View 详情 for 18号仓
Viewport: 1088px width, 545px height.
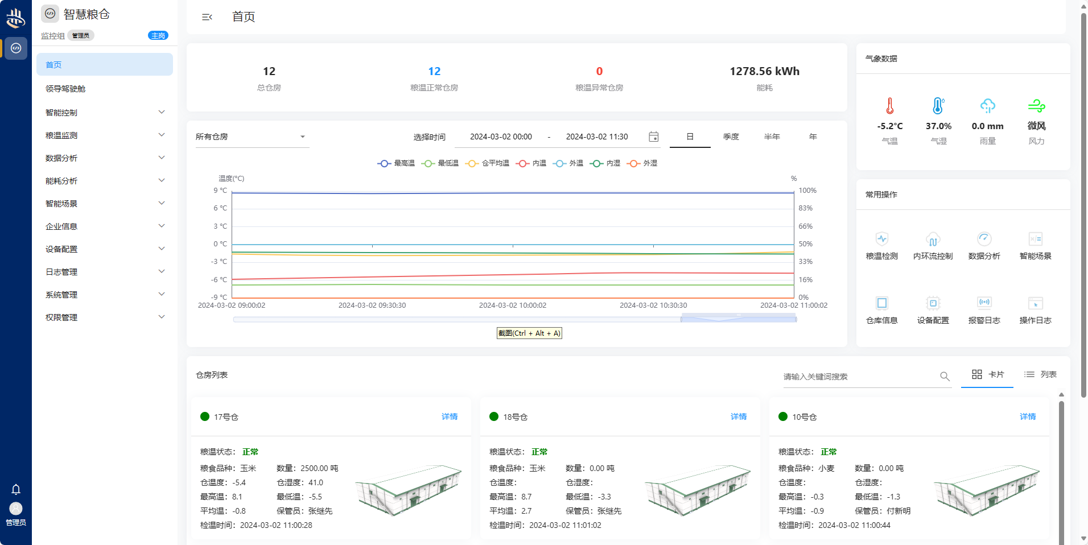coord(738,417)
